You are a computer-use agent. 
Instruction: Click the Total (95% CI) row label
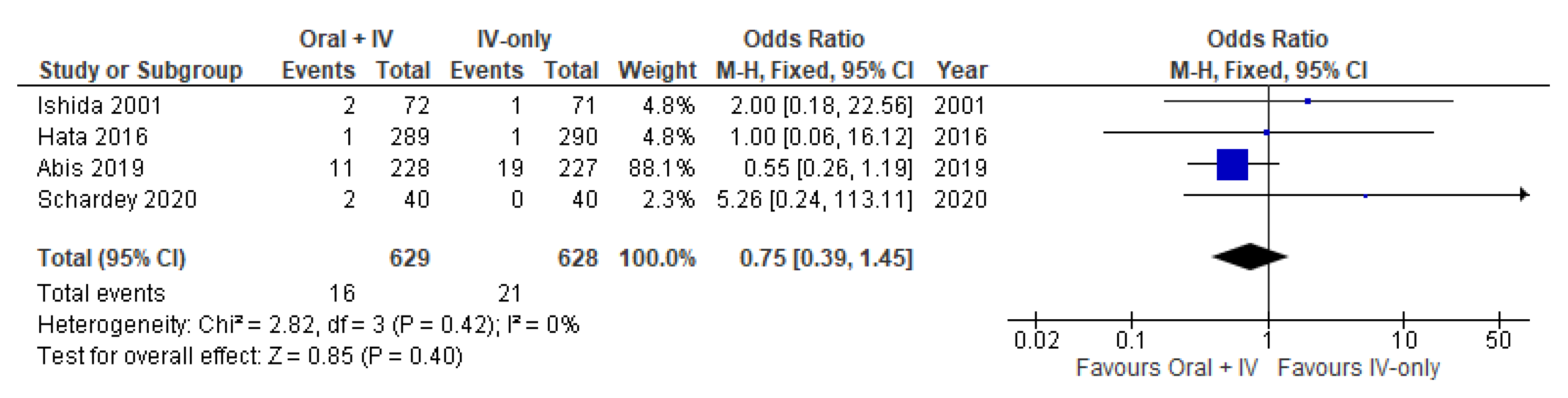(111, 258)
